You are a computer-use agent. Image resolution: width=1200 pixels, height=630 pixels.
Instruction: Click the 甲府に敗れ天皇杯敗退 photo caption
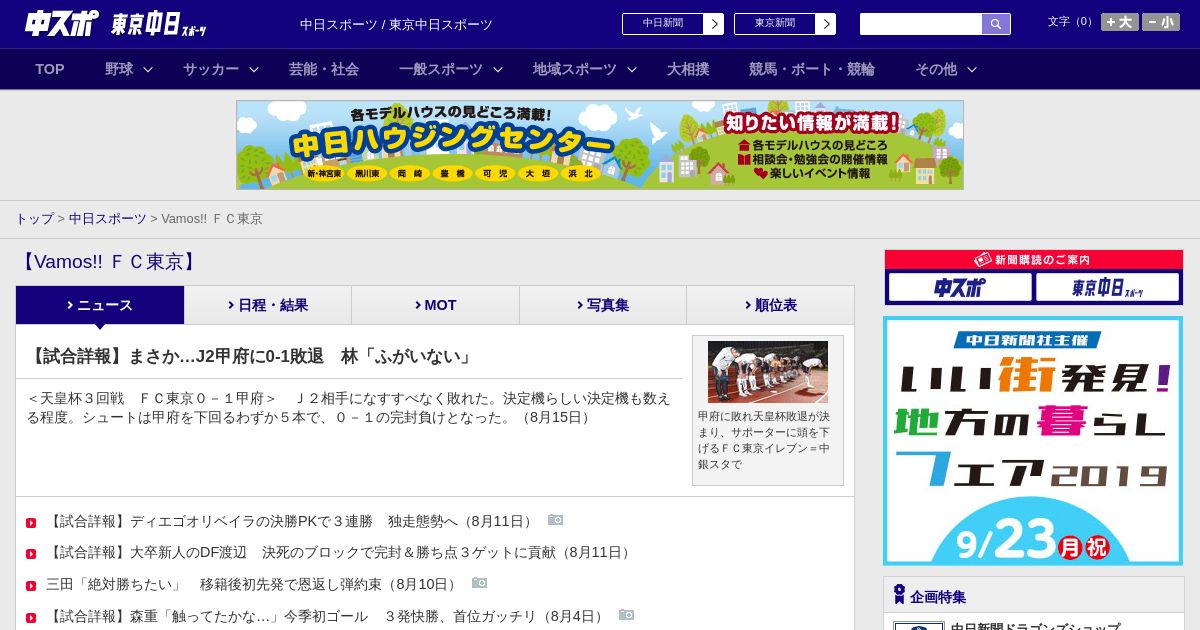[x=765, y=440]
